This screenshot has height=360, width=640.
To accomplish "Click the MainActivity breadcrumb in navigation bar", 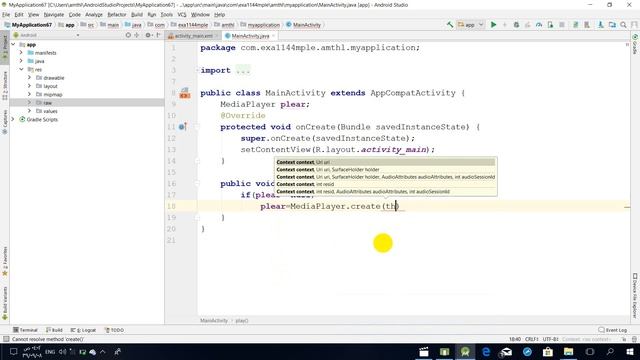I will pyautogui.click(x=303, y=25).
